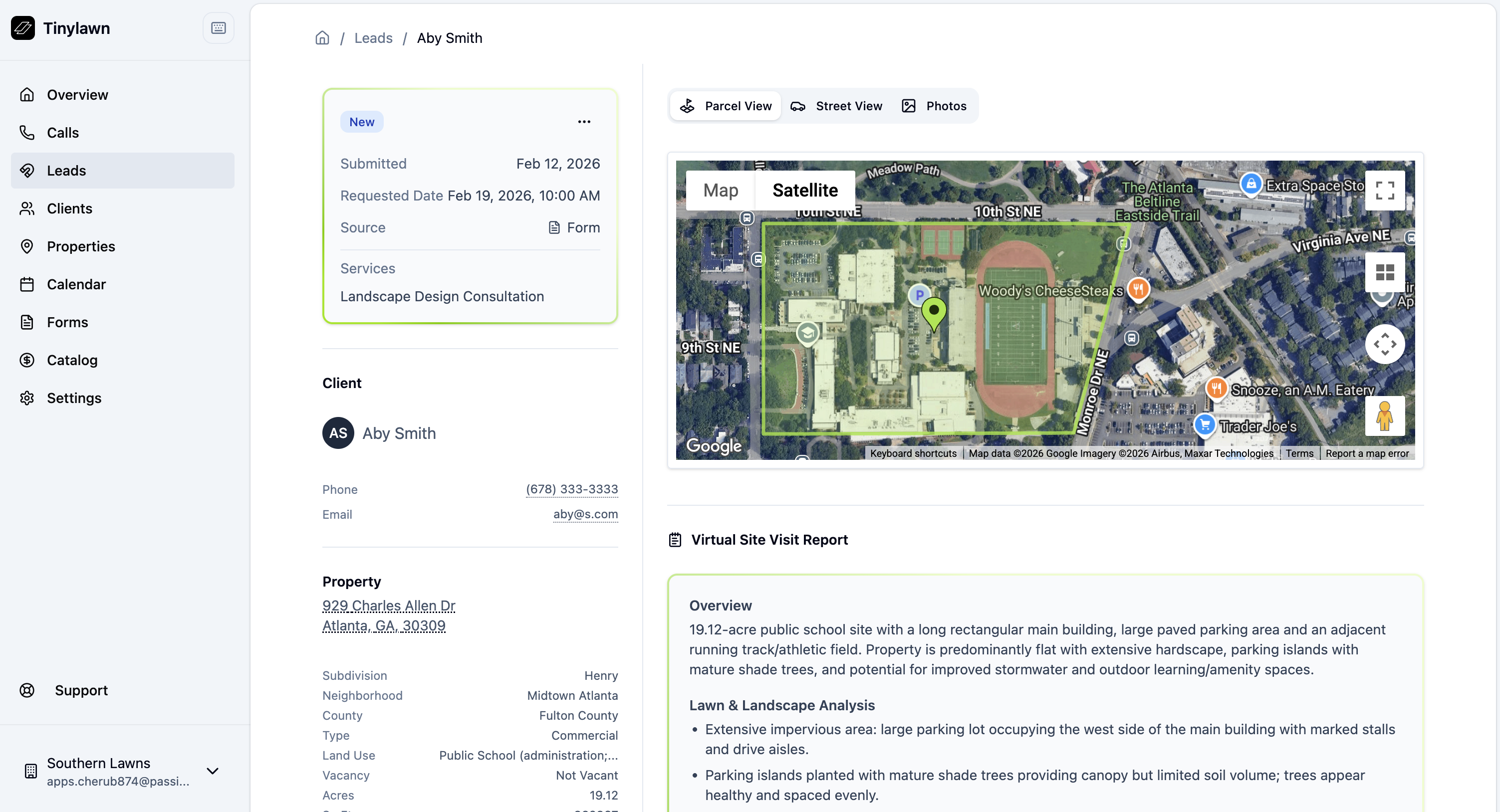Click Leads in the breadcrumb
Image resolution: width=1500 pixels, height=812 pixels.
[x=373, y=38]
